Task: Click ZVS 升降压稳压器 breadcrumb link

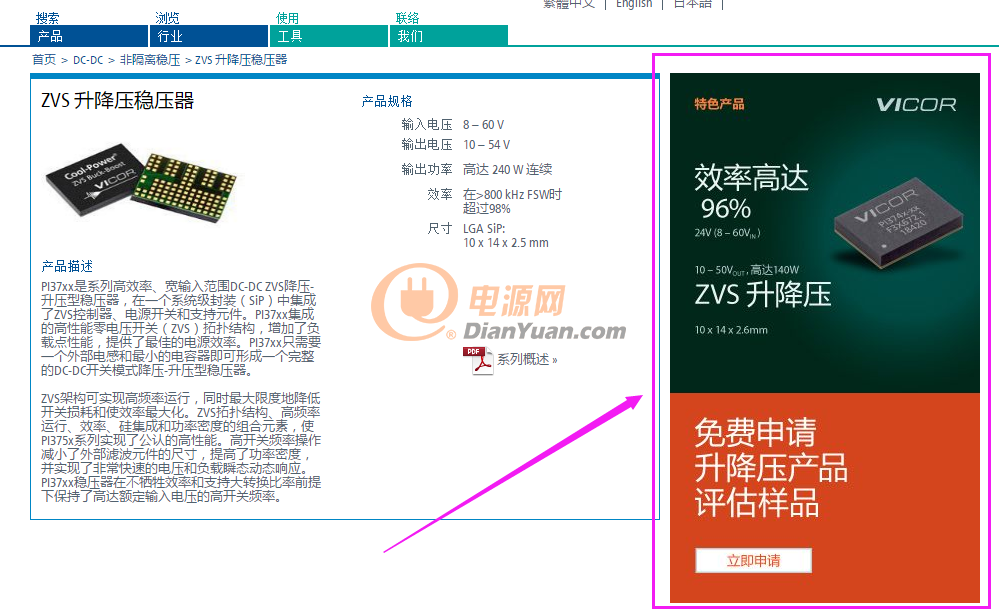Action: 241,60
